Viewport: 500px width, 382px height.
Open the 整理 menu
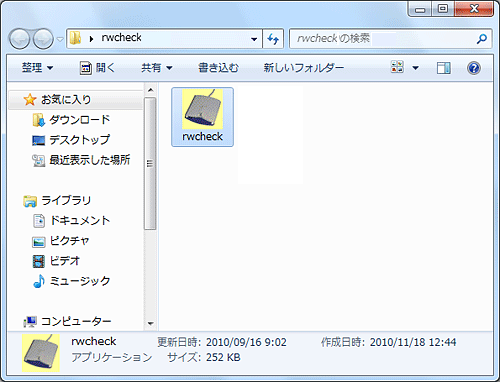(x=37, y=68)
